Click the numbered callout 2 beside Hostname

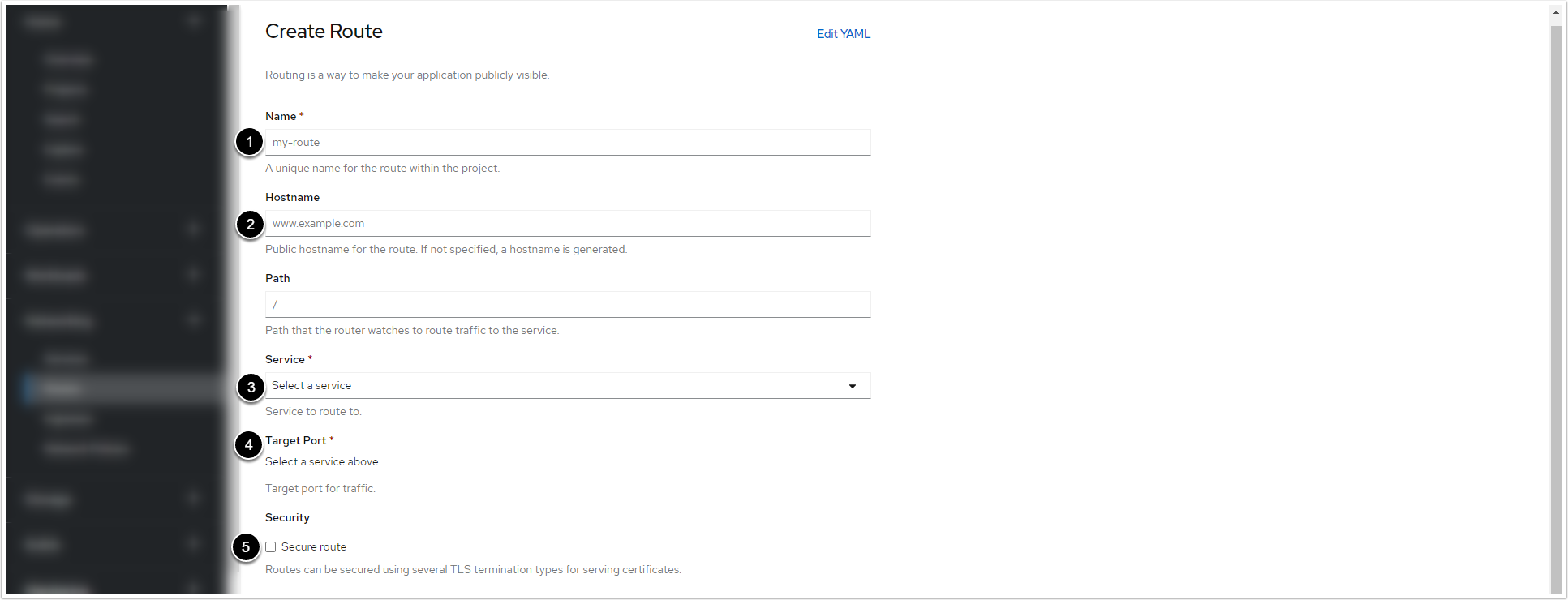click(x=250, y=225)
